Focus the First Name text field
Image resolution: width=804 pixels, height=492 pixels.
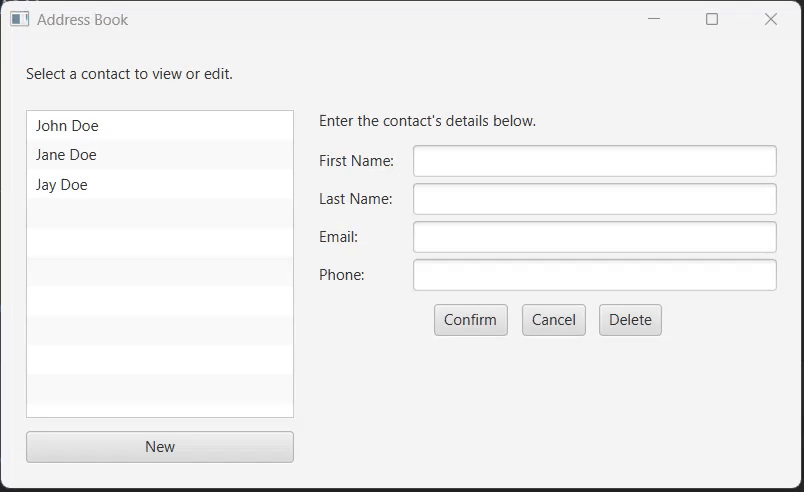point(595,161)
